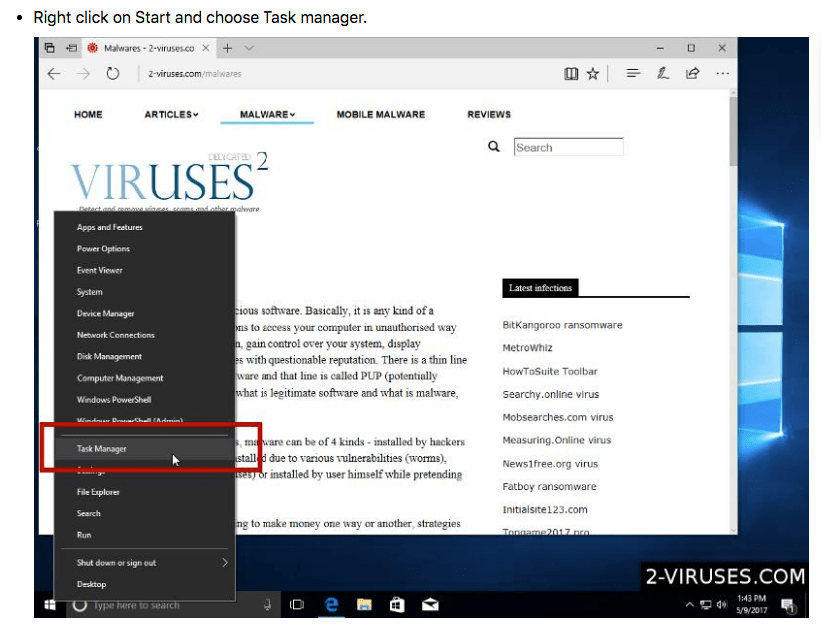Expand Shut down or sign out submenu
The width and height of the screenshot is (821, 628).
click(x=145, y=563)
